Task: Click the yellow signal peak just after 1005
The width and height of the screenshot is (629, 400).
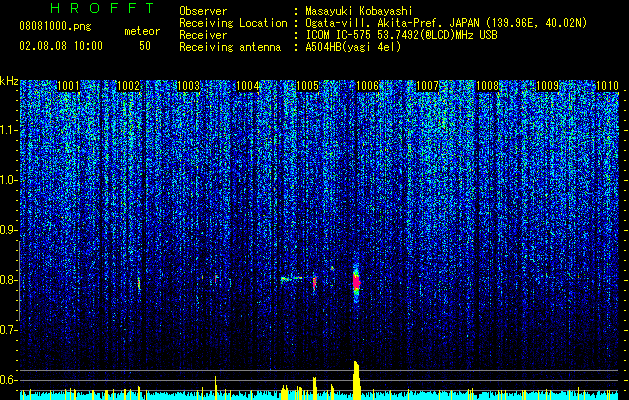Action: tap(314, 388)
